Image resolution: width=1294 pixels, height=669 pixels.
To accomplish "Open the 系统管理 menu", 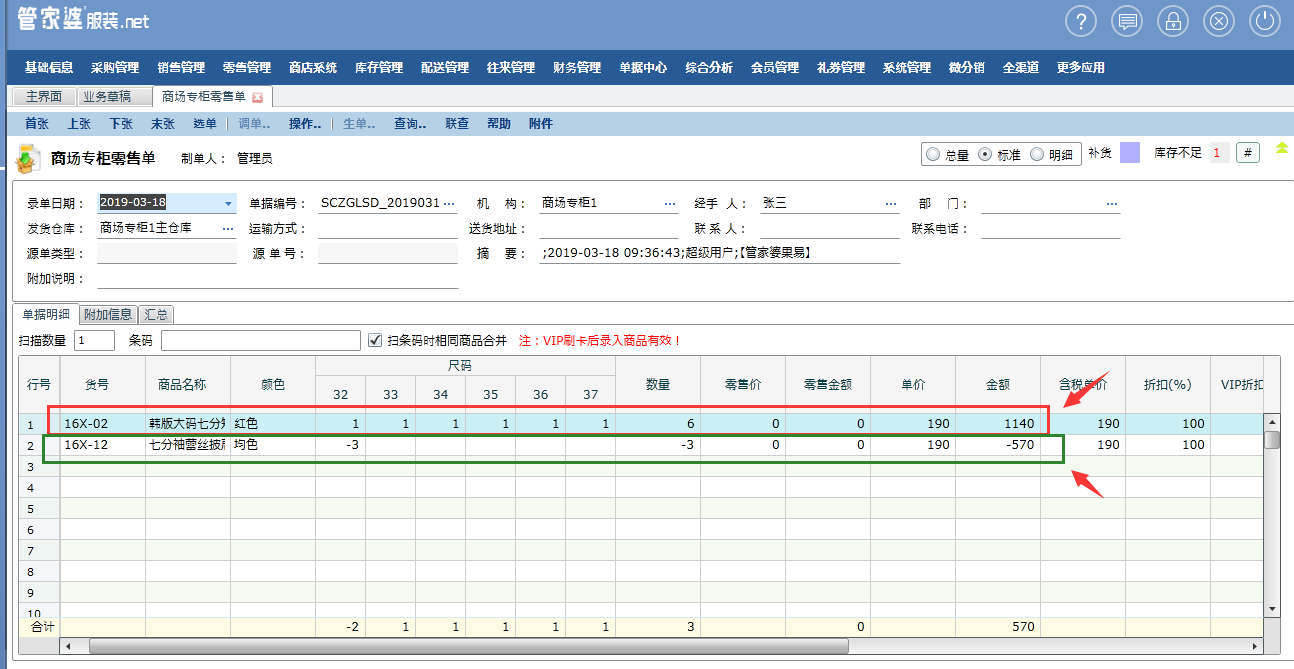I will [x=907, y=68].
